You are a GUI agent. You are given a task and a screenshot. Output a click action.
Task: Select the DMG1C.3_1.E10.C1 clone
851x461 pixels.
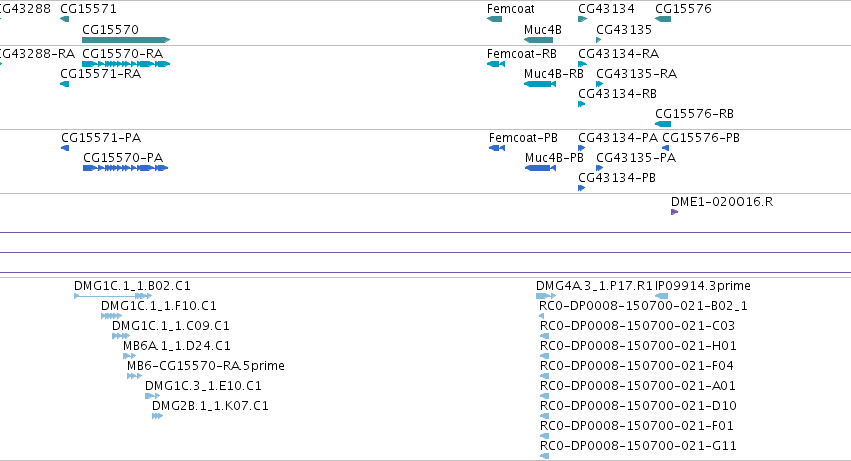tap(152, 396)
